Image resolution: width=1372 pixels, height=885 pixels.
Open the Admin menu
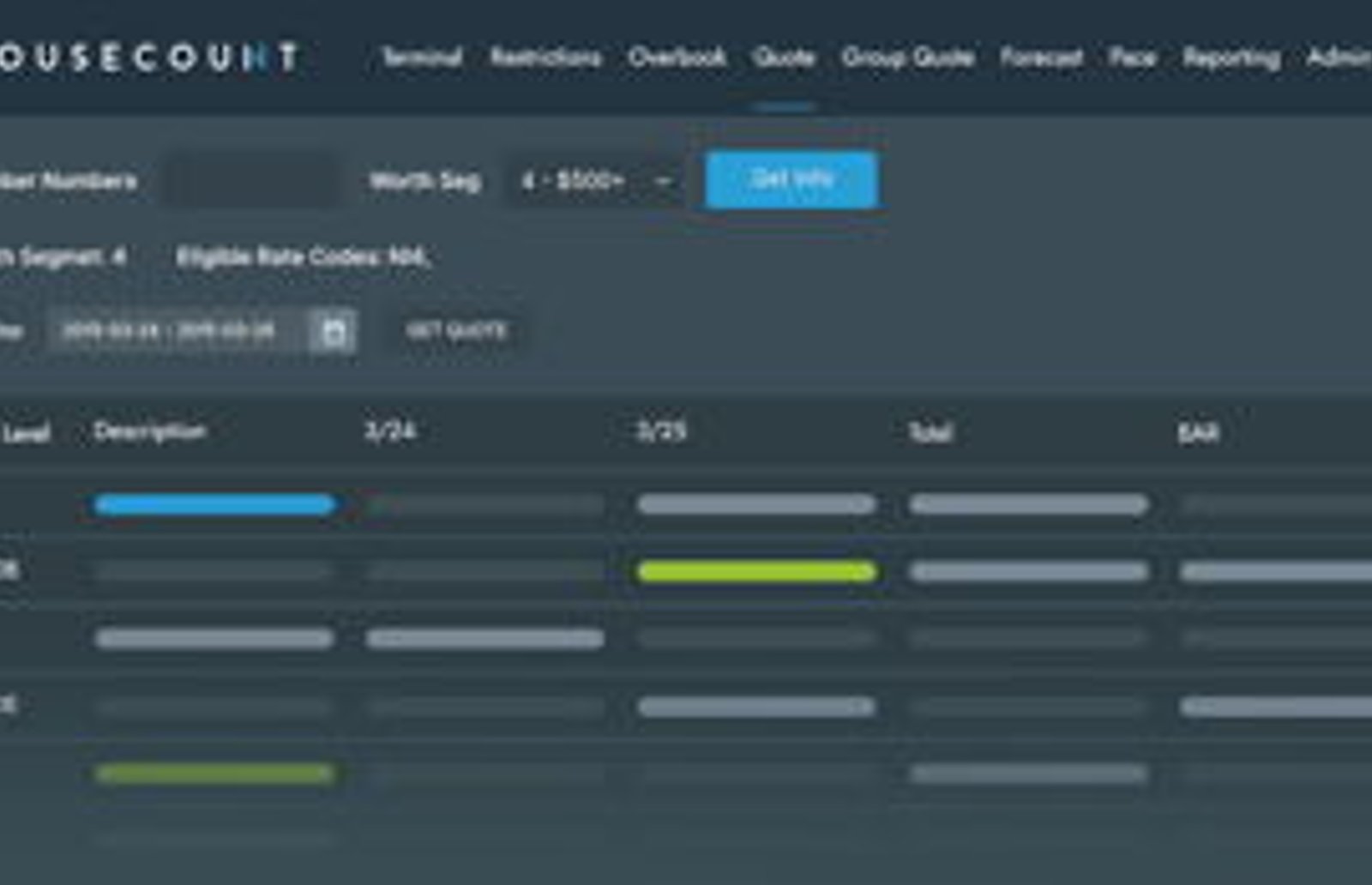click(x=1339, y=57)
